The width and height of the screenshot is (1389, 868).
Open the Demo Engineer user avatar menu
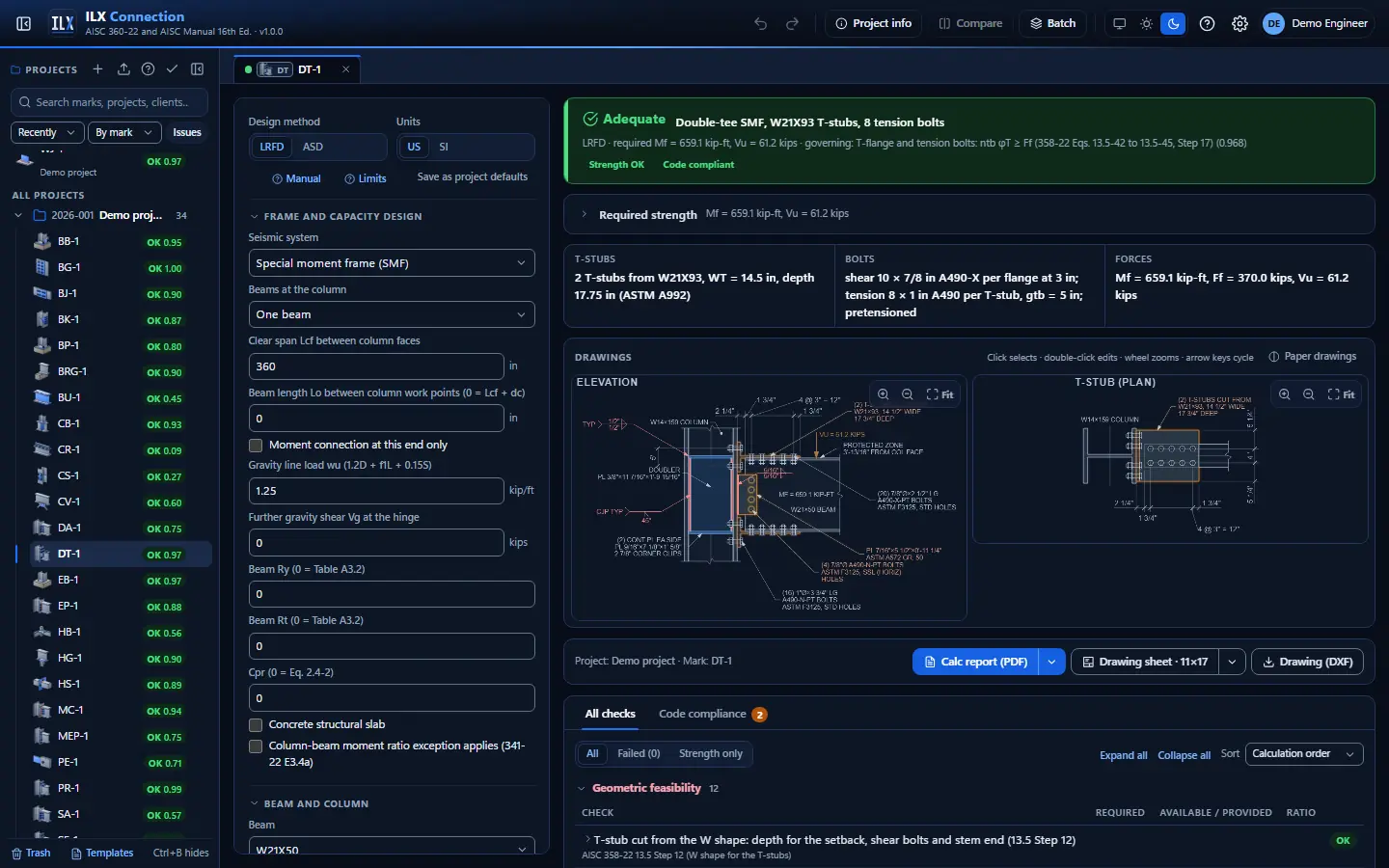point(1273,23)
